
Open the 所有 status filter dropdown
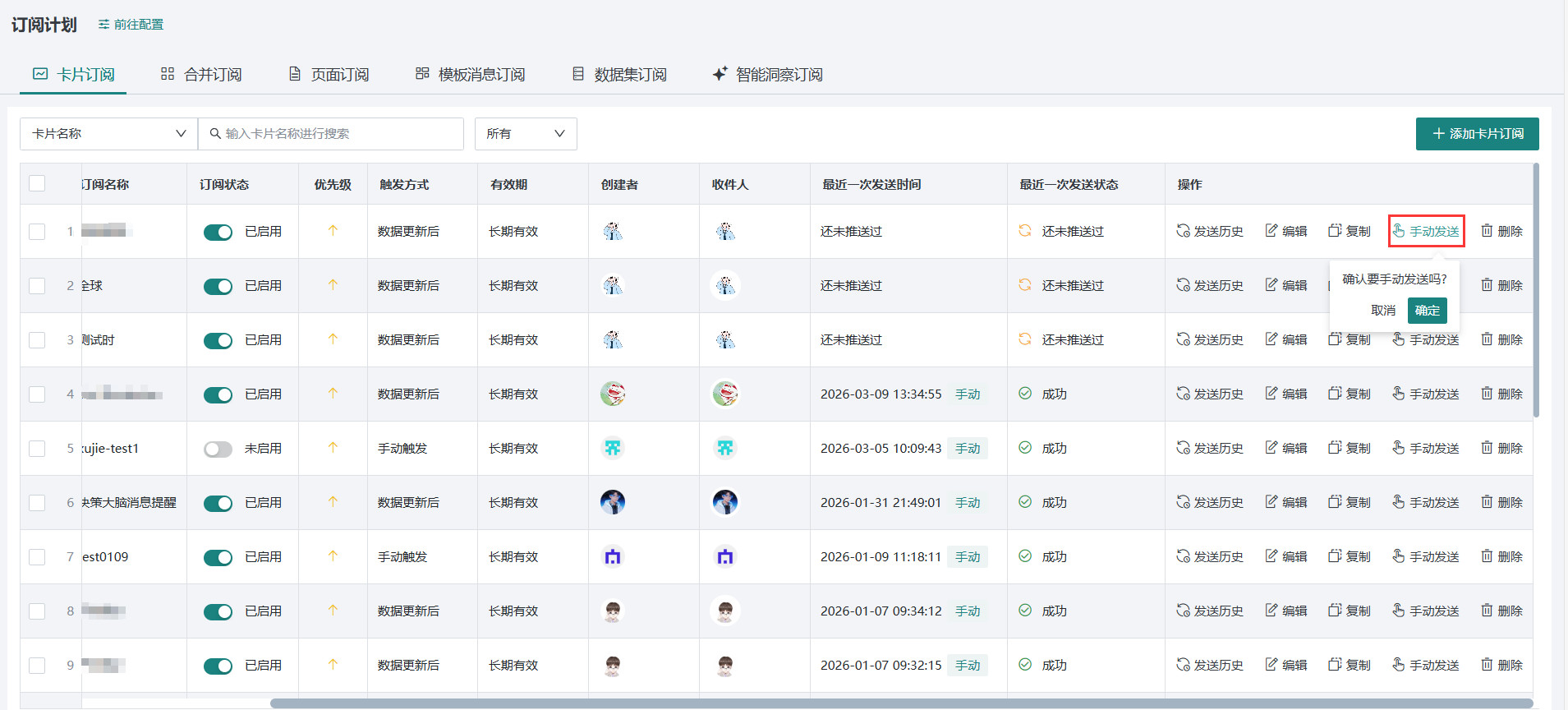[526, 133]
